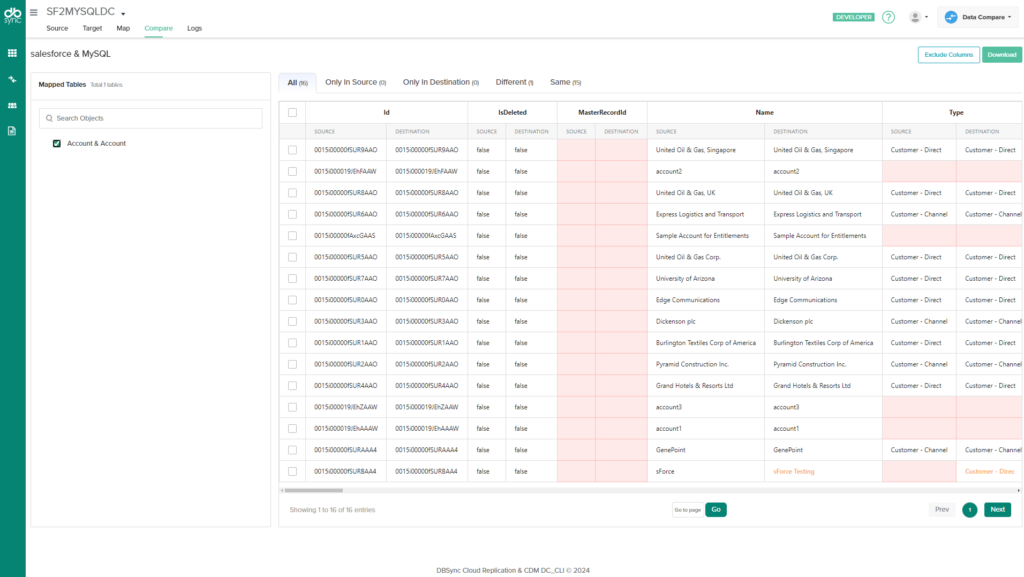
Task: Click the Id column header
Action: 387,112
